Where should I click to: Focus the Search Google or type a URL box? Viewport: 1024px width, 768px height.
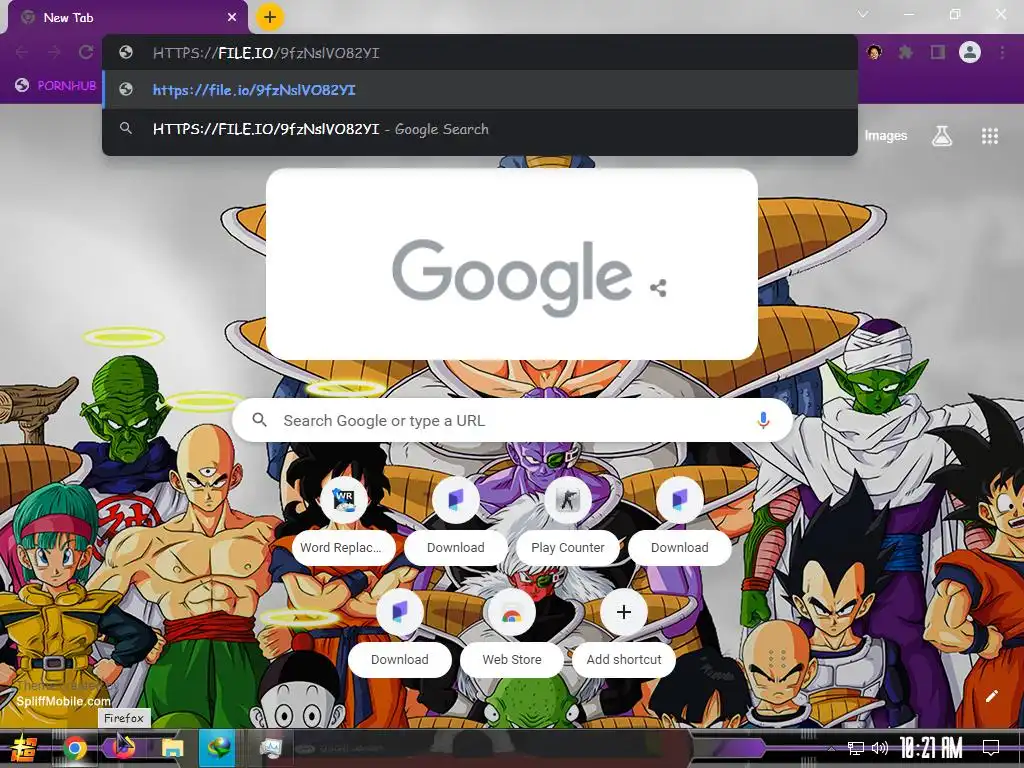pos(513,421)
